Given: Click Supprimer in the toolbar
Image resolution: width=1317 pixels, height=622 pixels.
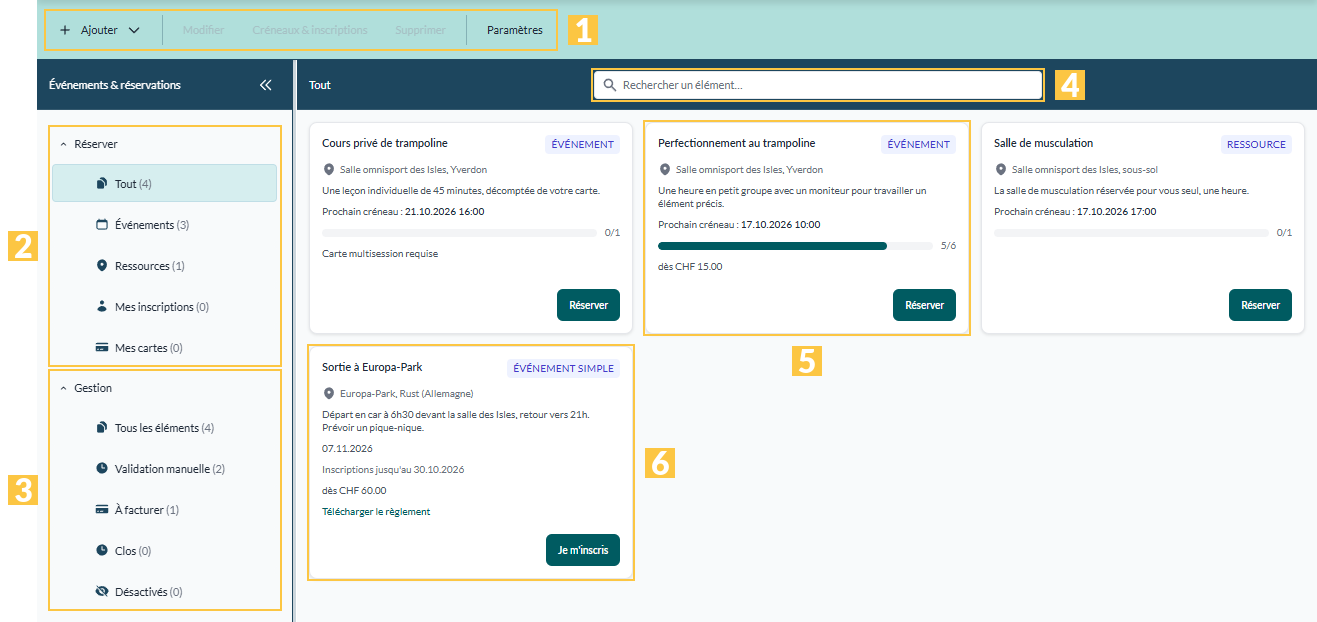Looking at the screenshot, I should pyautogui.click(x=420, y=30).
